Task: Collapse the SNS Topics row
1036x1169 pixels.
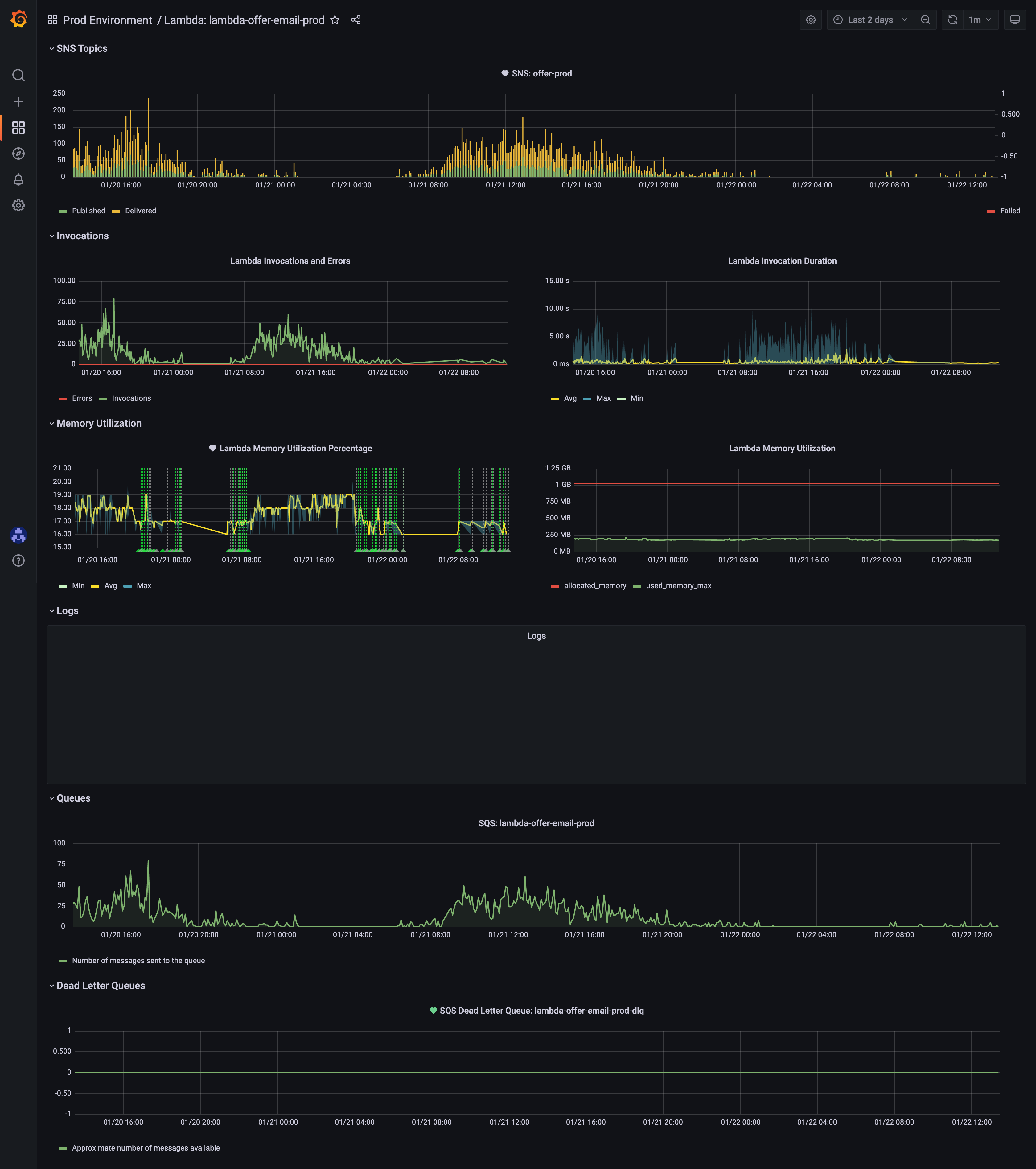Action: 81,49
